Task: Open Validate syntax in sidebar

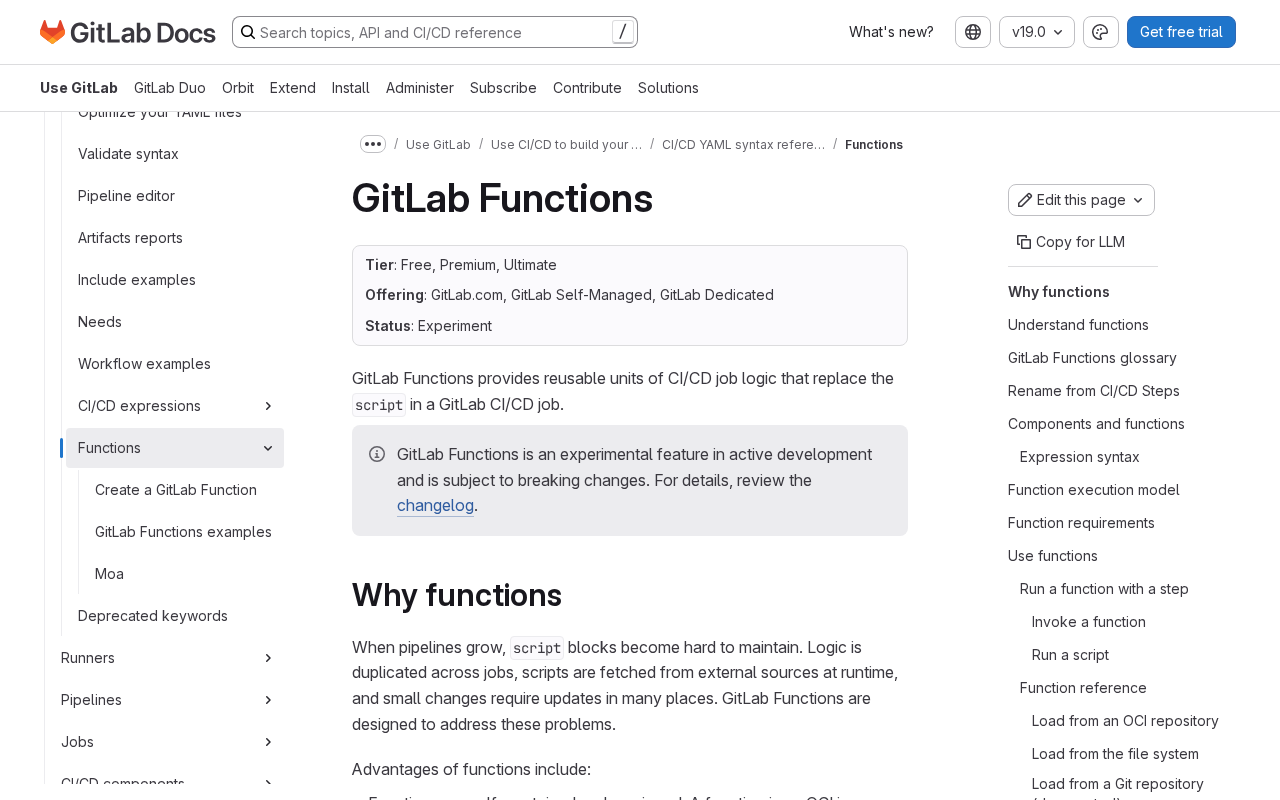Action: [x=128, y=154]
